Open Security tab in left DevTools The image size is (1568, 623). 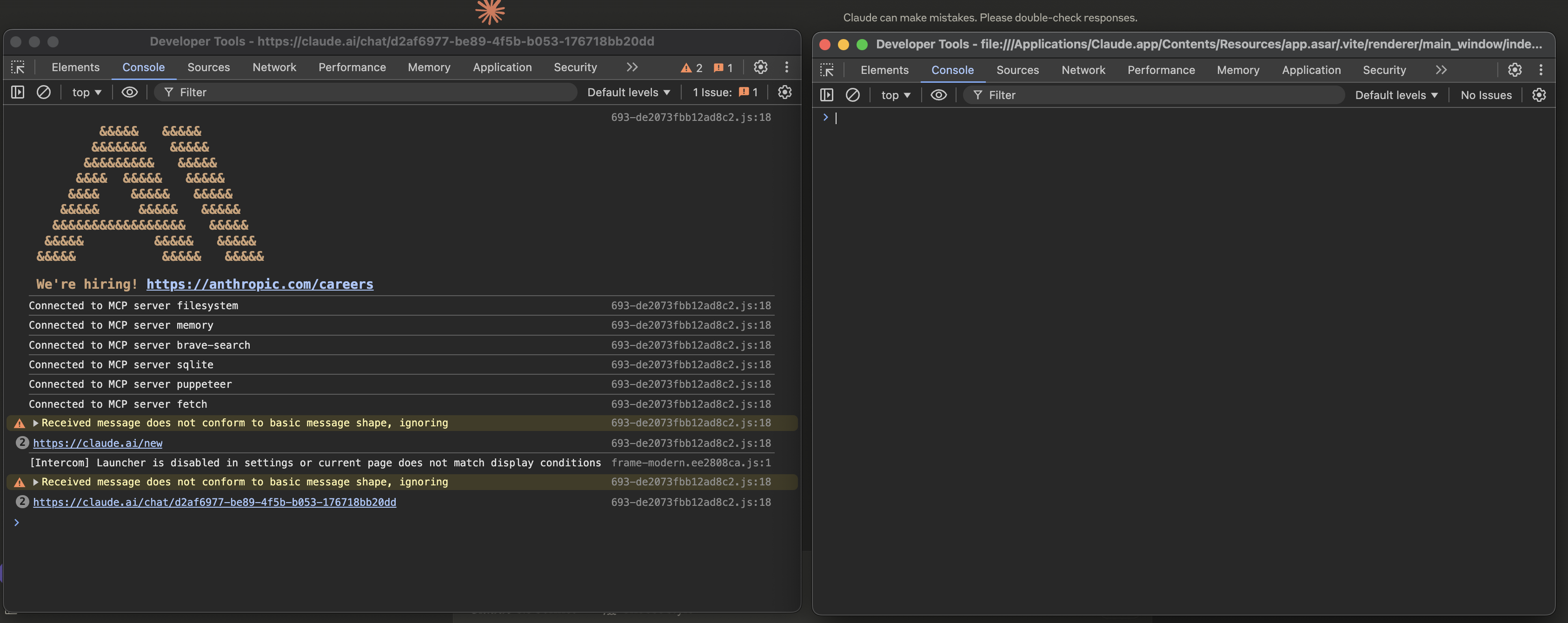pyautogui.click(x=575, y=67)
